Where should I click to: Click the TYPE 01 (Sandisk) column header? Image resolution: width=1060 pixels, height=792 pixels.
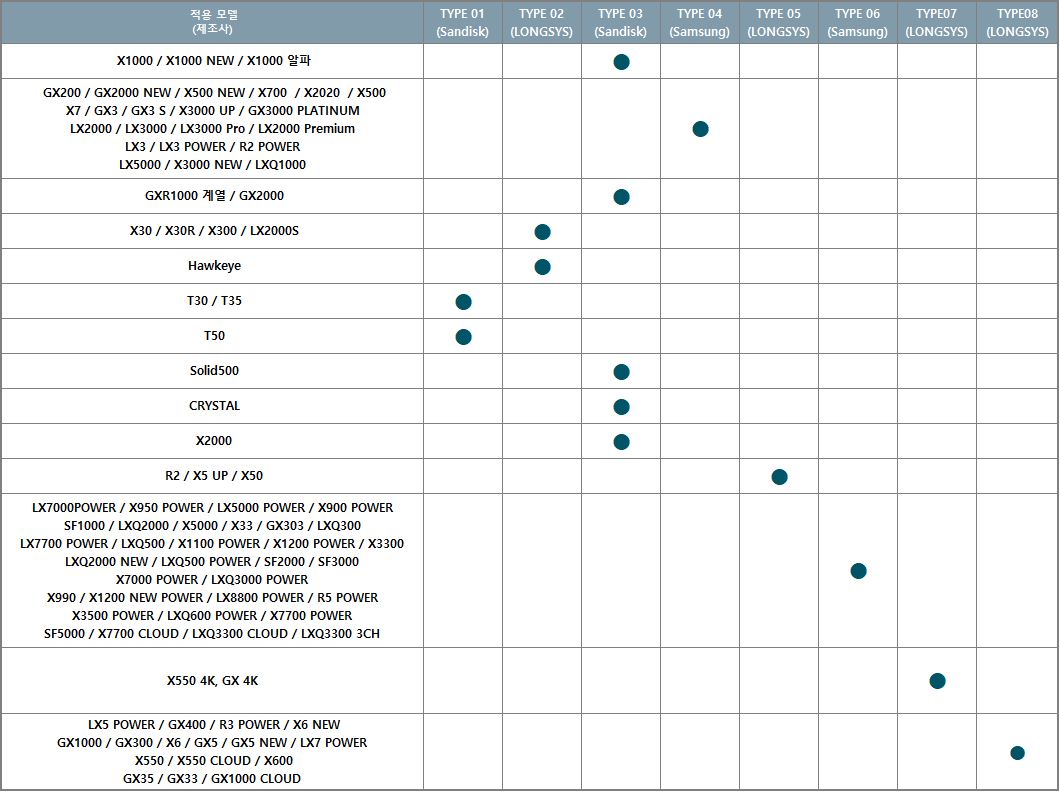coord(463,22)
